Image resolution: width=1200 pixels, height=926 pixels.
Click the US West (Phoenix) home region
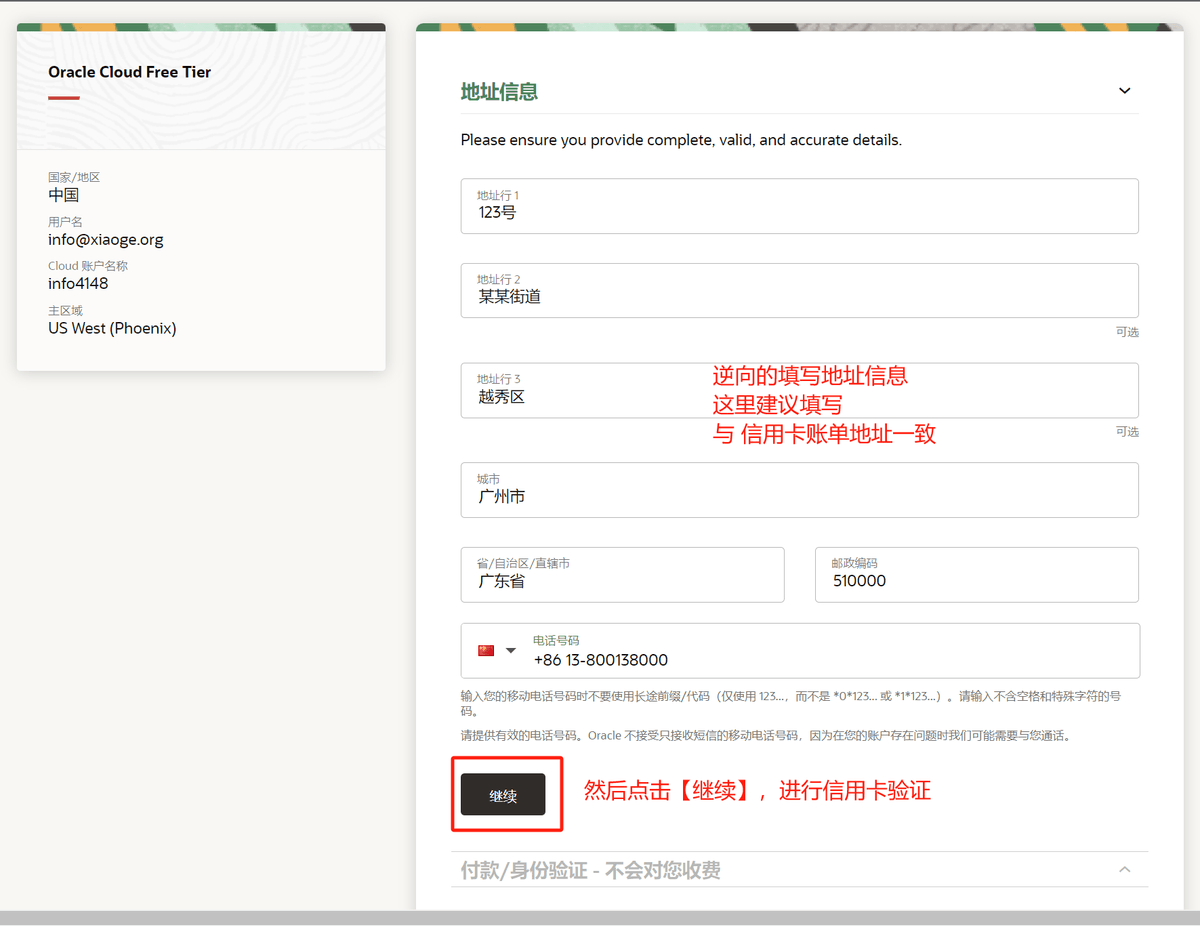(112, 328)
